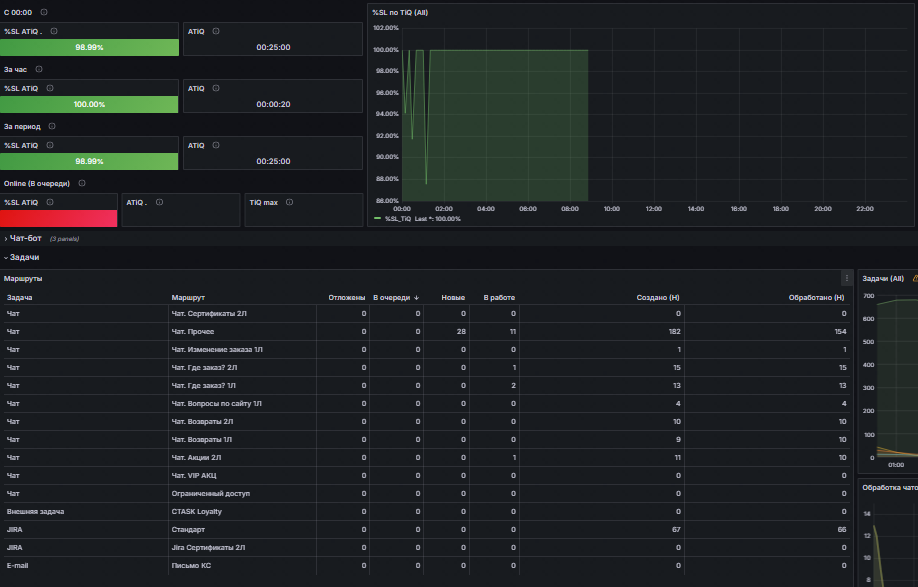The image size is (918, 587).
Task: Sort table by 'Обработано (Н)' column header
Action: 816,298
